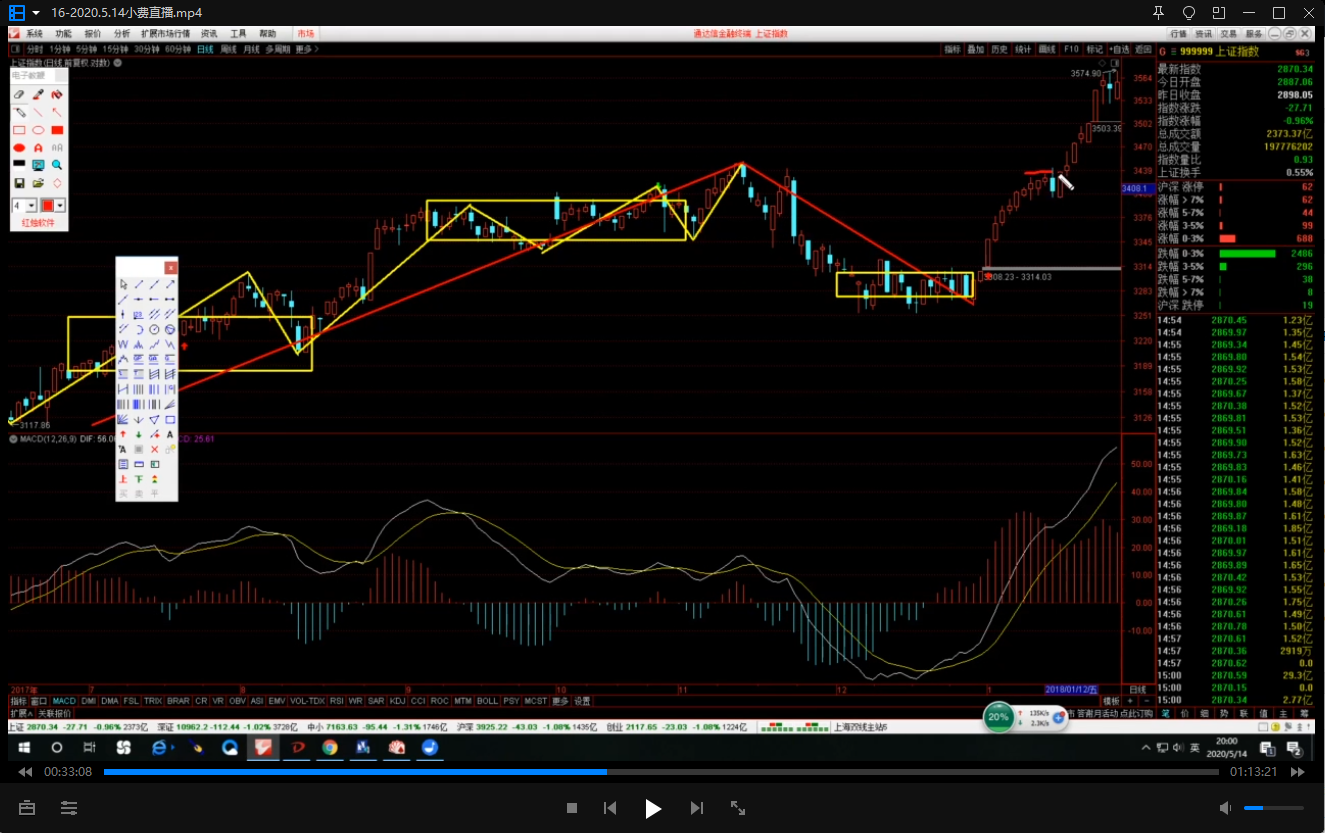Click the 画线 drawing button
Image resolution: width=1325 pixels, height=833 pixels.
[x=1047, y=49]
